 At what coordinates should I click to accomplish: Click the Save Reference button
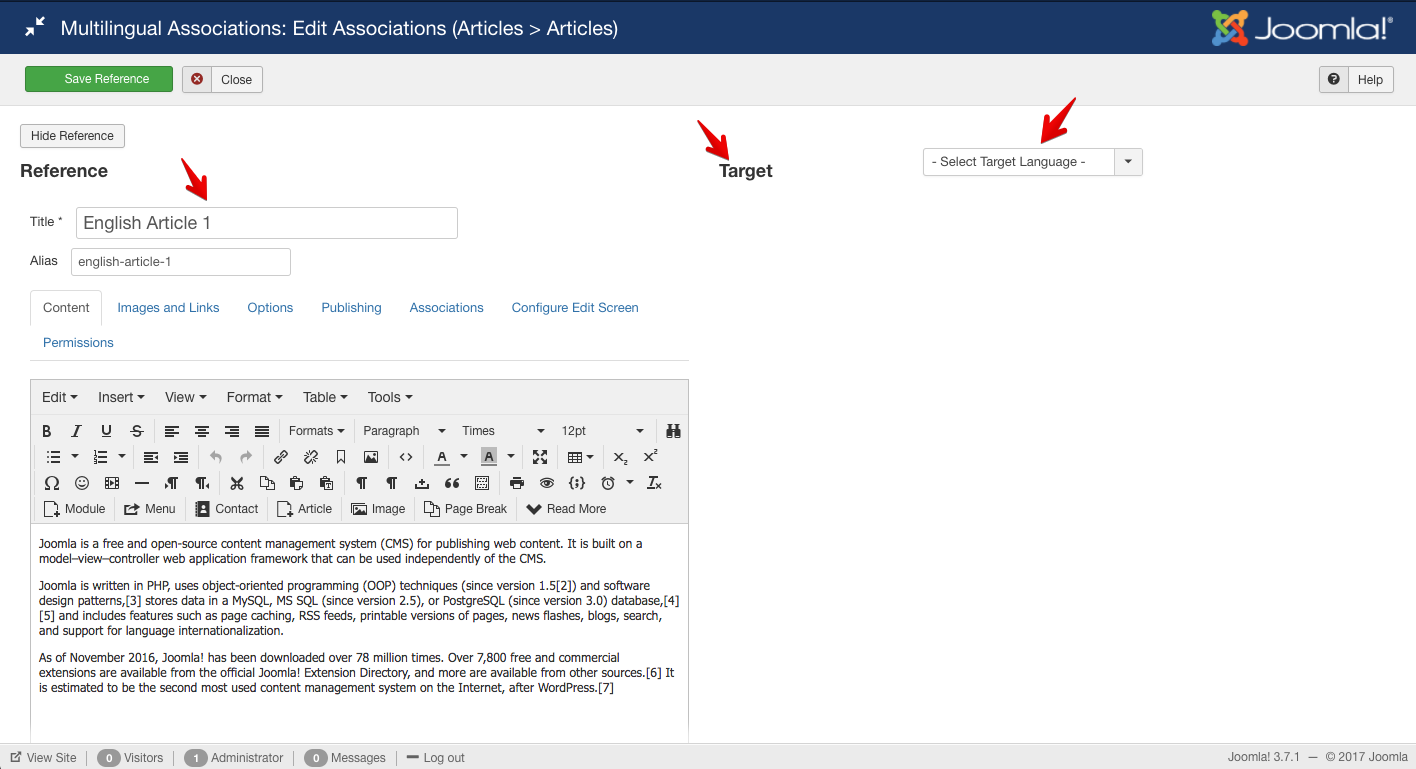[x=99, y=79]
